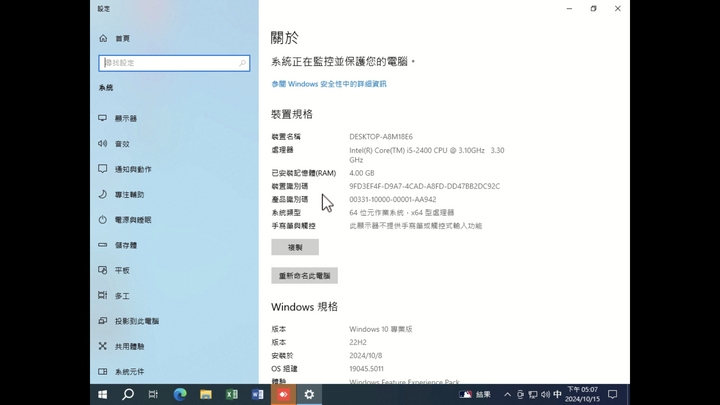Select the 多工 multitasking icon
This screenshot has width=720, height=405.
103,295
